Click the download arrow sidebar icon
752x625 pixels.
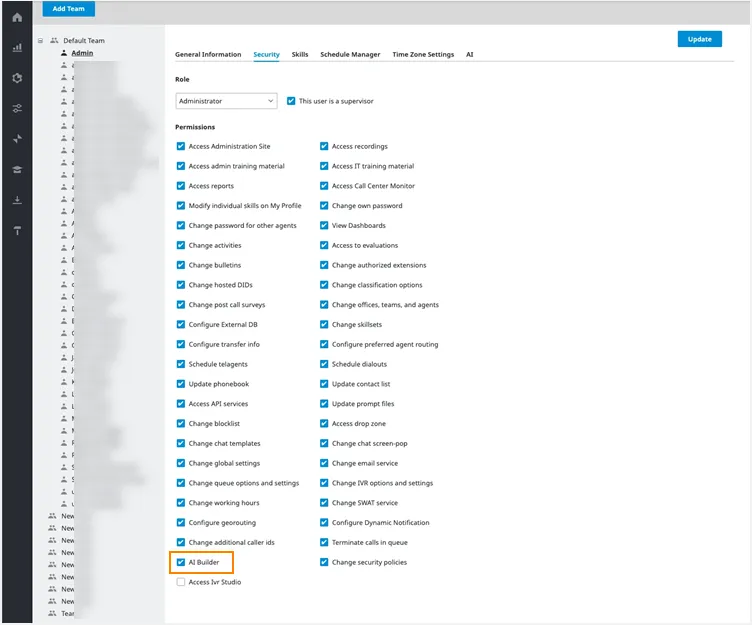point(17,200)
